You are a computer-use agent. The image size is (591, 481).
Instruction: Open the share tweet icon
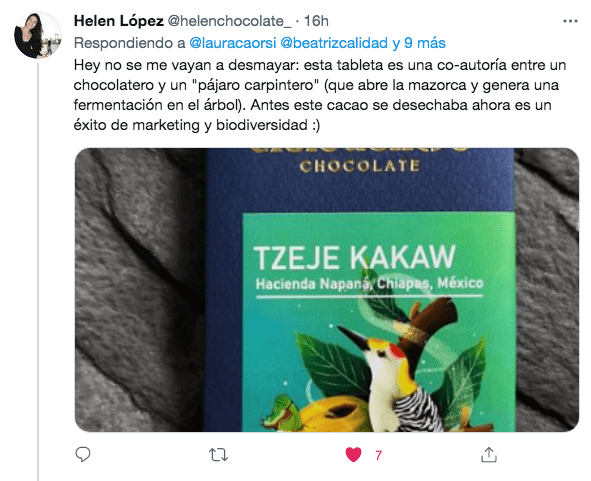click(x=489, y=455)
